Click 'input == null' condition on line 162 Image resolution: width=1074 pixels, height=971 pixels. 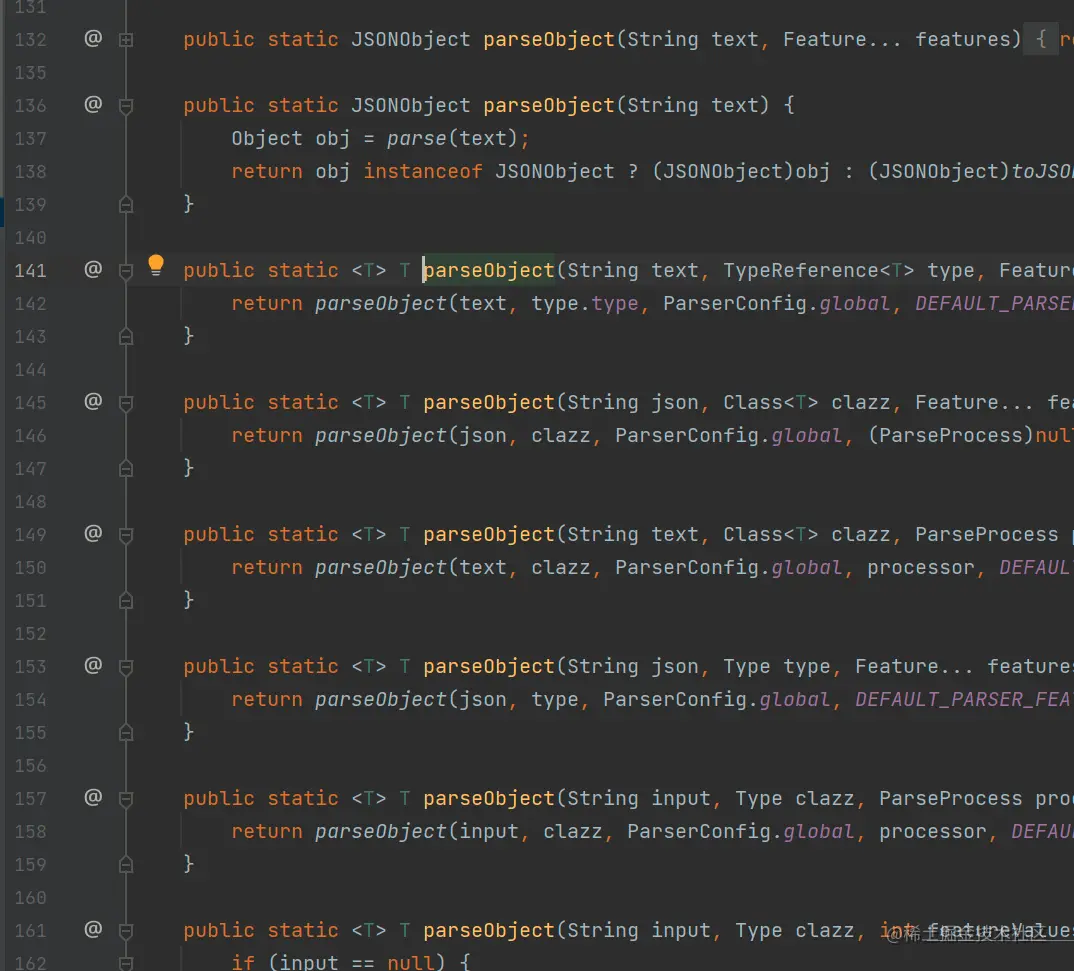pyautogui.click(x=357, y=963)
